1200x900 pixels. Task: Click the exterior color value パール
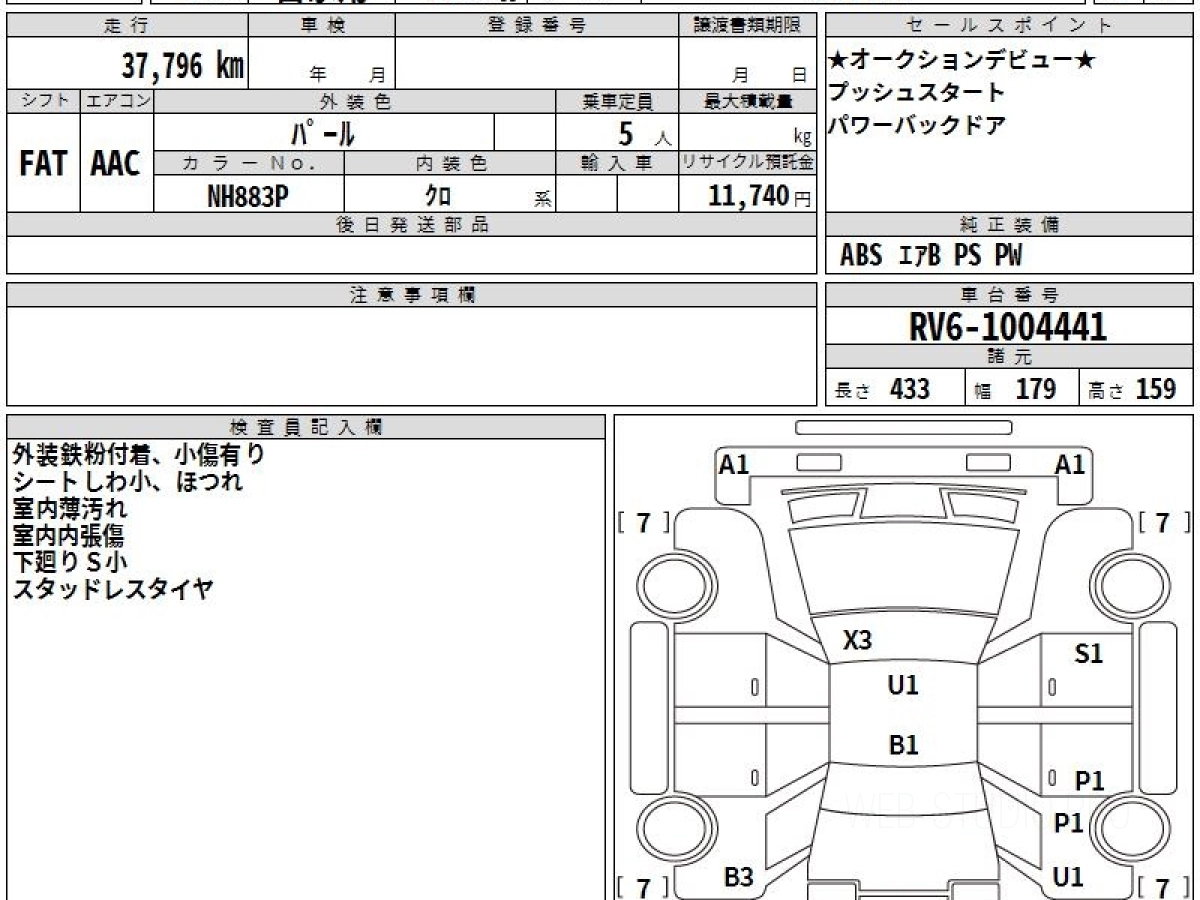point(323,133)
